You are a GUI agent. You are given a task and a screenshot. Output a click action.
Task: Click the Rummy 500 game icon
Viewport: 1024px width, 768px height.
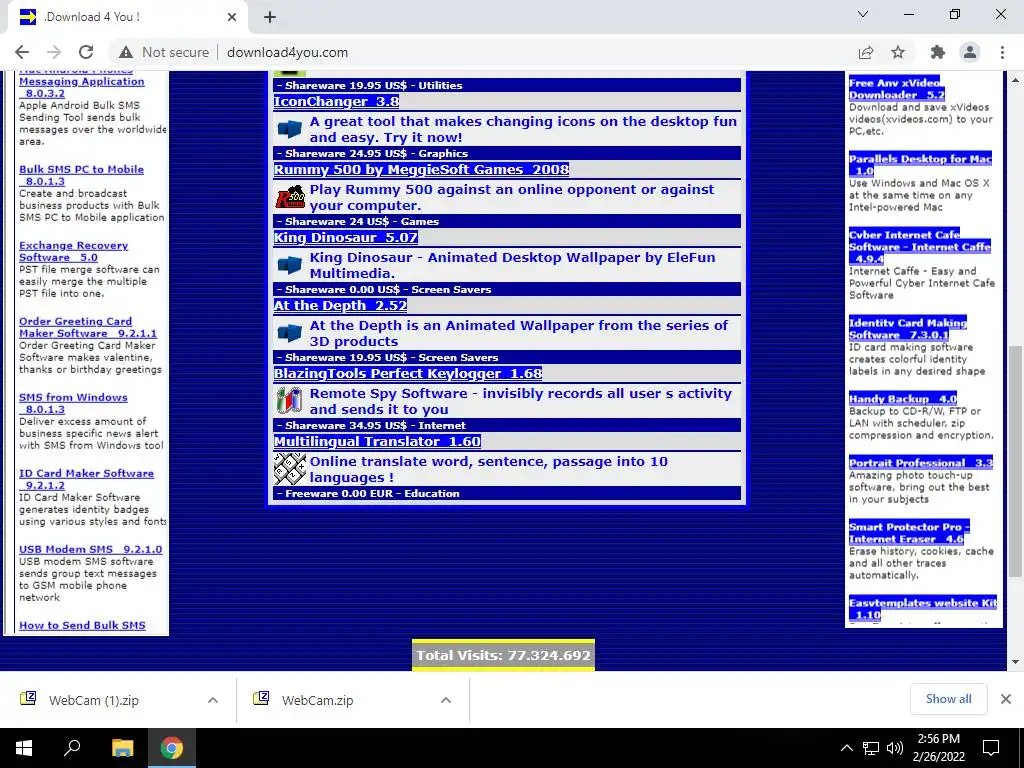click(289, 197)
